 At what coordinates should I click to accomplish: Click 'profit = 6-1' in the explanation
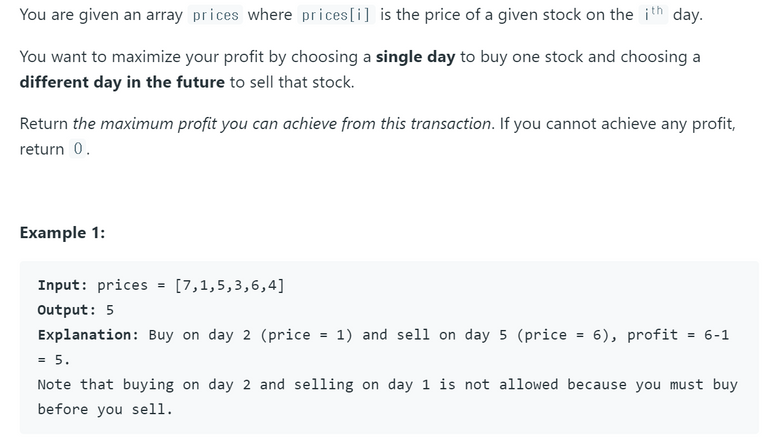[678, 335]
